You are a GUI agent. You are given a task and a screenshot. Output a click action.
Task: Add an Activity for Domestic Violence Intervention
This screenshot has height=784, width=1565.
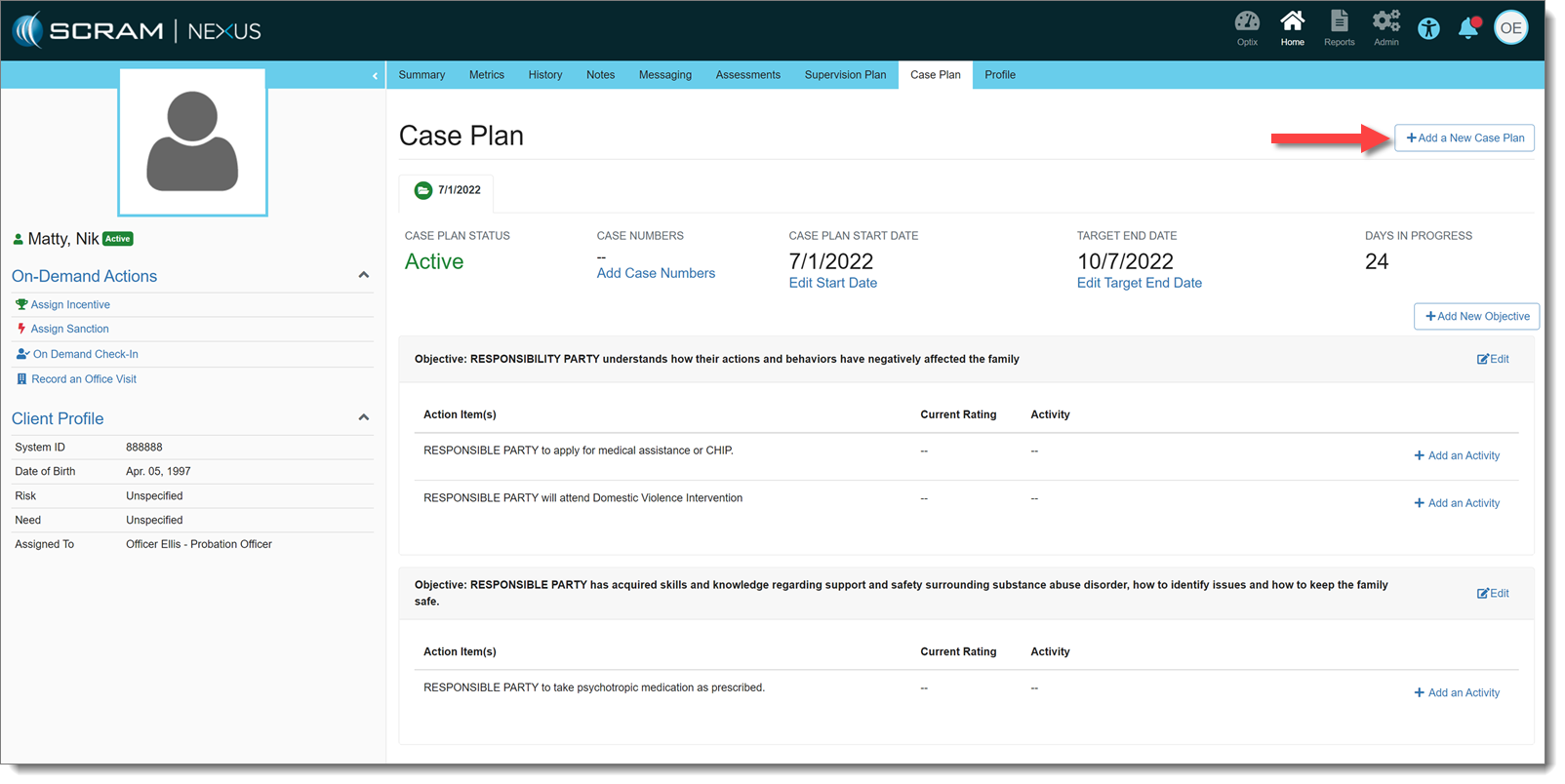(x=1457, y=503)
